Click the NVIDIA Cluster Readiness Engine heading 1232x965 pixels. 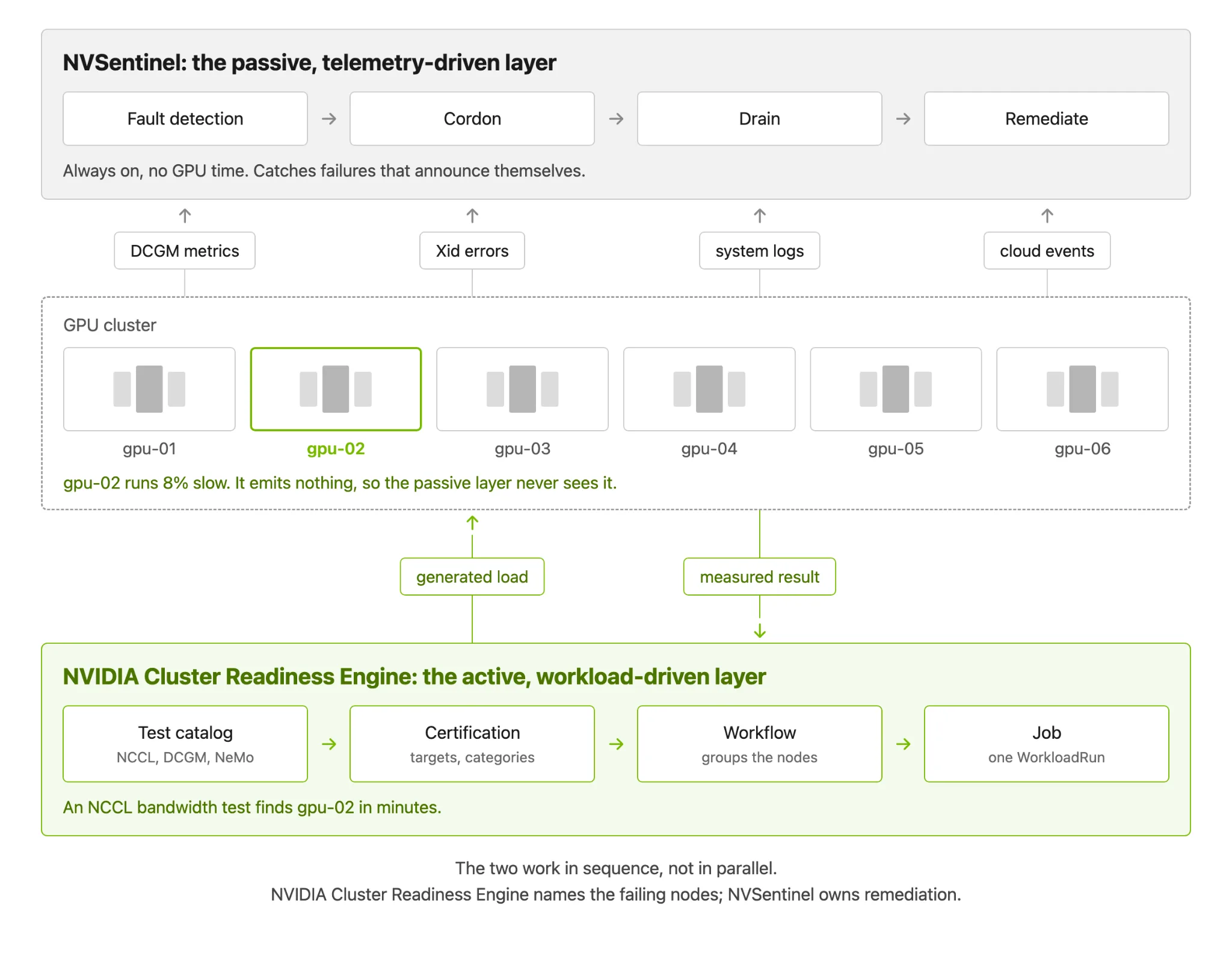(x=414, y=677)
